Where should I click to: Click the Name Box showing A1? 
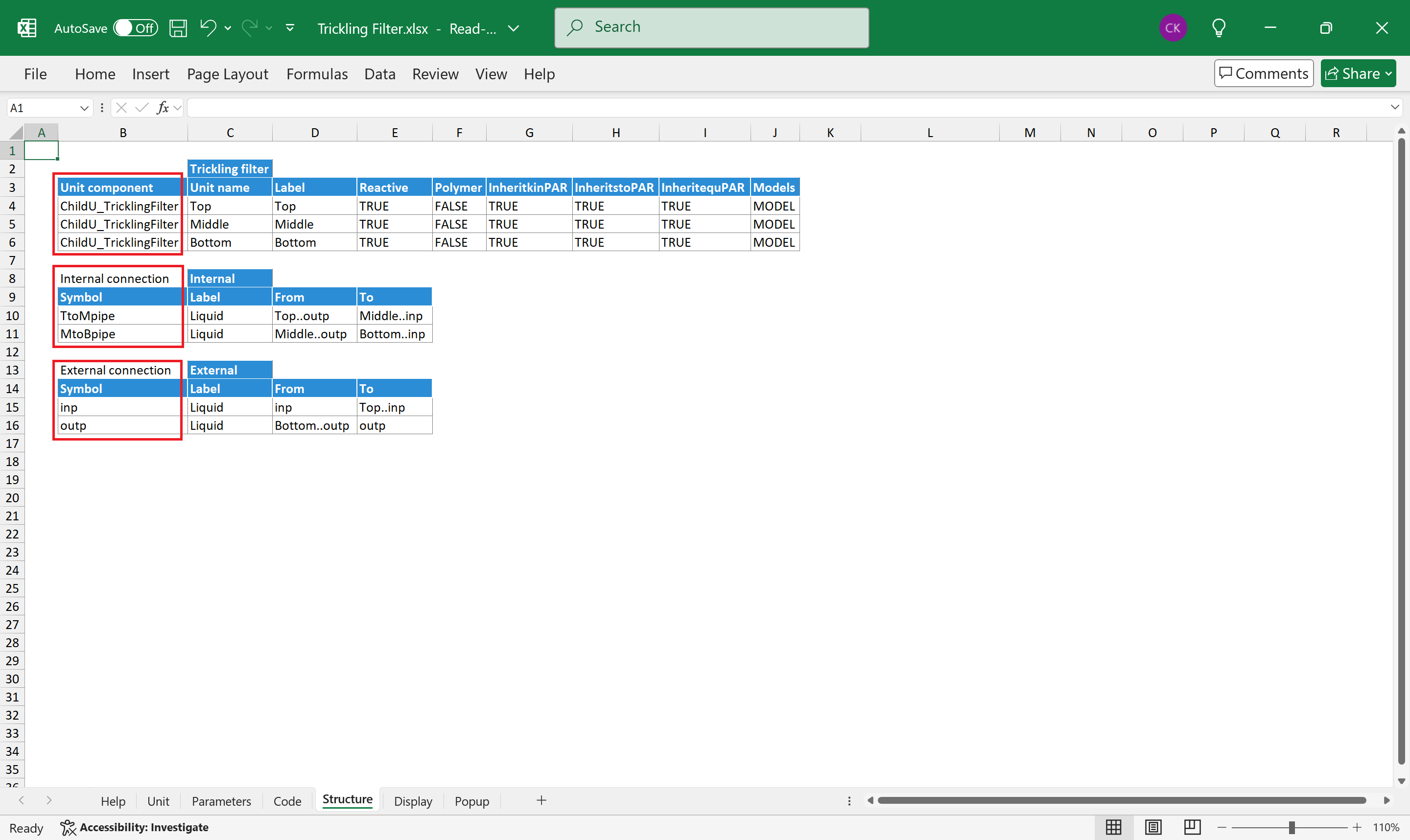tap(43, 108)
